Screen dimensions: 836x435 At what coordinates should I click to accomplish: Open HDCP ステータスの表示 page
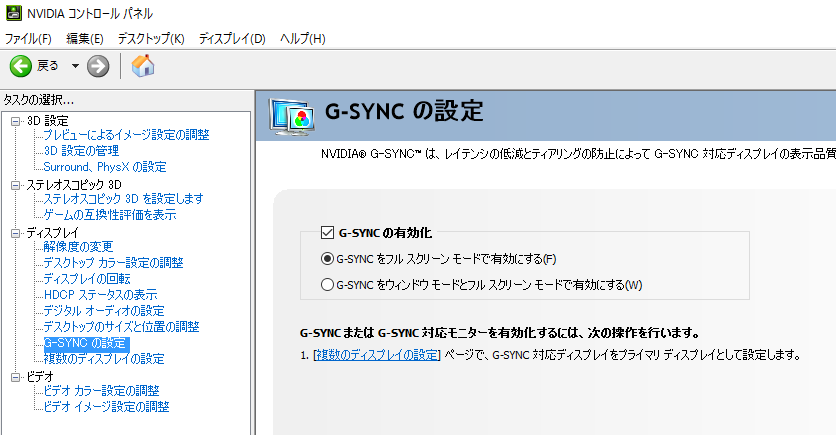click(101, 295)
